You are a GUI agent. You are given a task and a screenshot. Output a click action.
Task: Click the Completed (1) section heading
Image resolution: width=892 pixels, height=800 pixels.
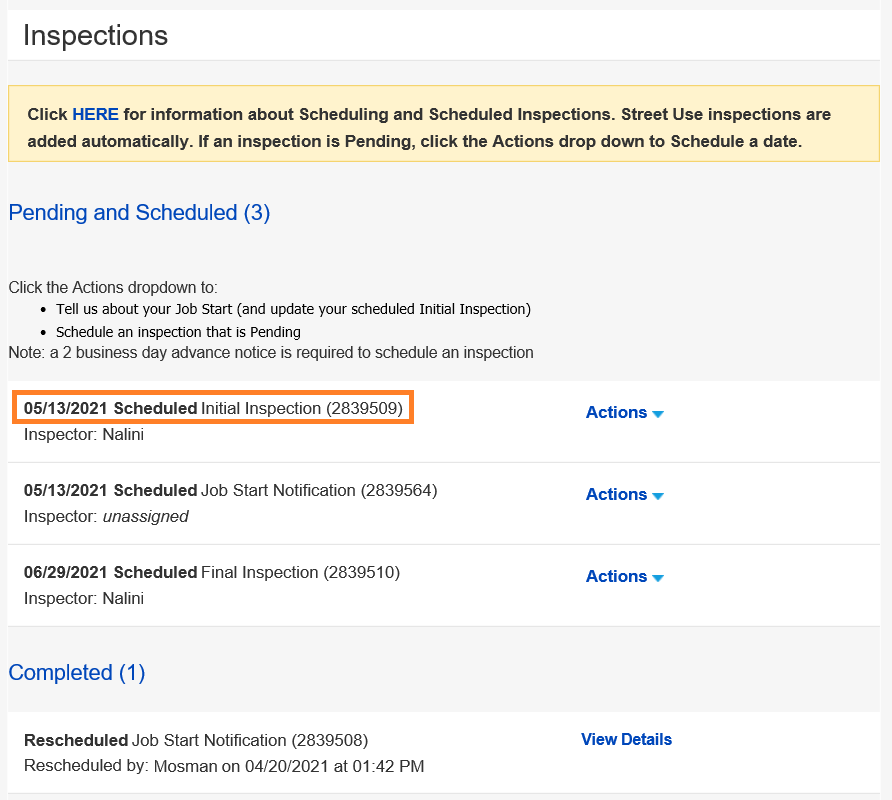click(x=76, y=673)
